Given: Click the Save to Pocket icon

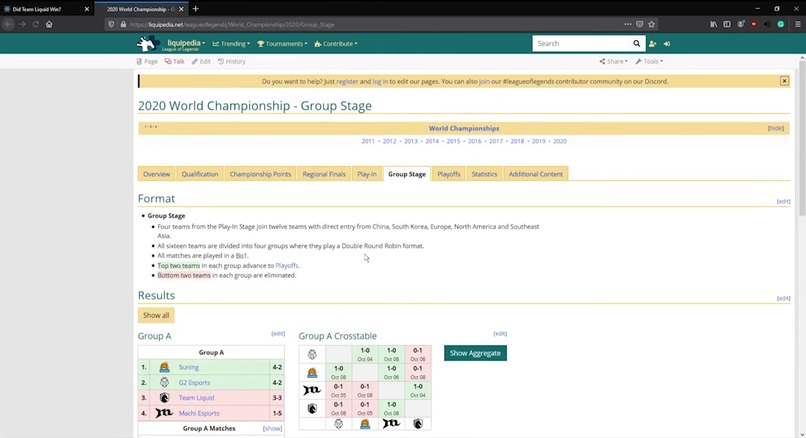Looking at the screenshot, I should click(x=639, y=24).
